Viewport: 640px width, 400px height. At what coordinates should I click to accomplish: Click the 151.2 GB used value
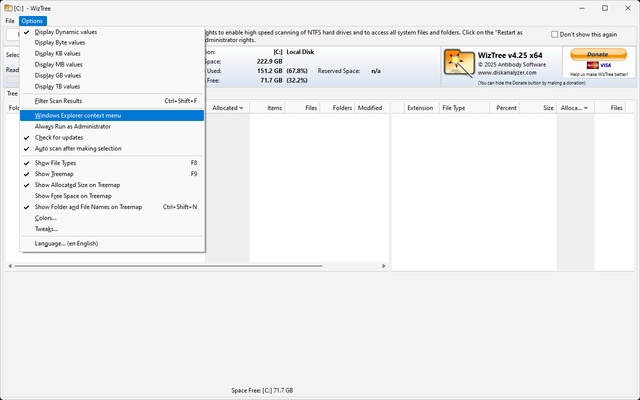(269, 71)
